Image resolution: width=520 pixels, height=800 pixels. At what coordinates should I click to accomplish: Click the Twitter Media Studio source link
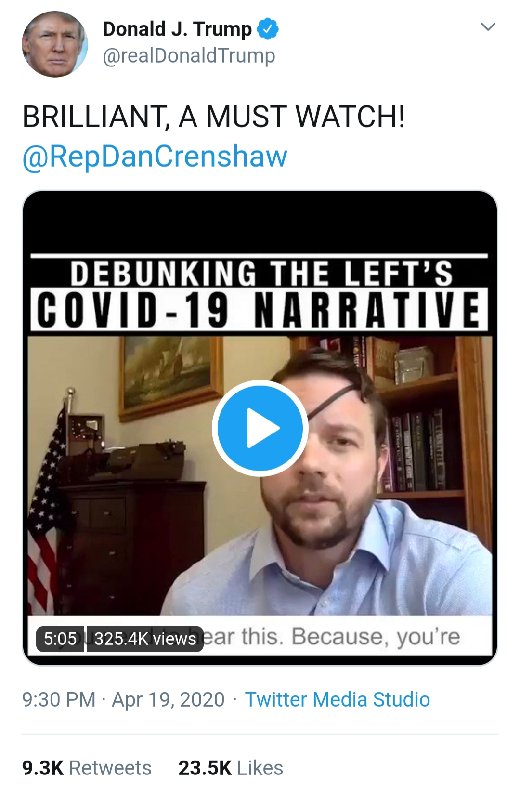337,699
